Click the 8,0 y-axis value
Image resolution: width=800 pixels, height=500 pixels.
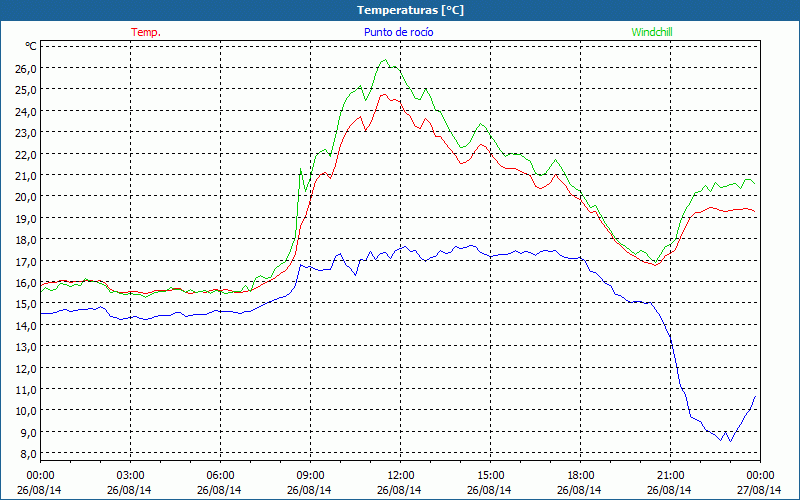(x=29, y=454)
